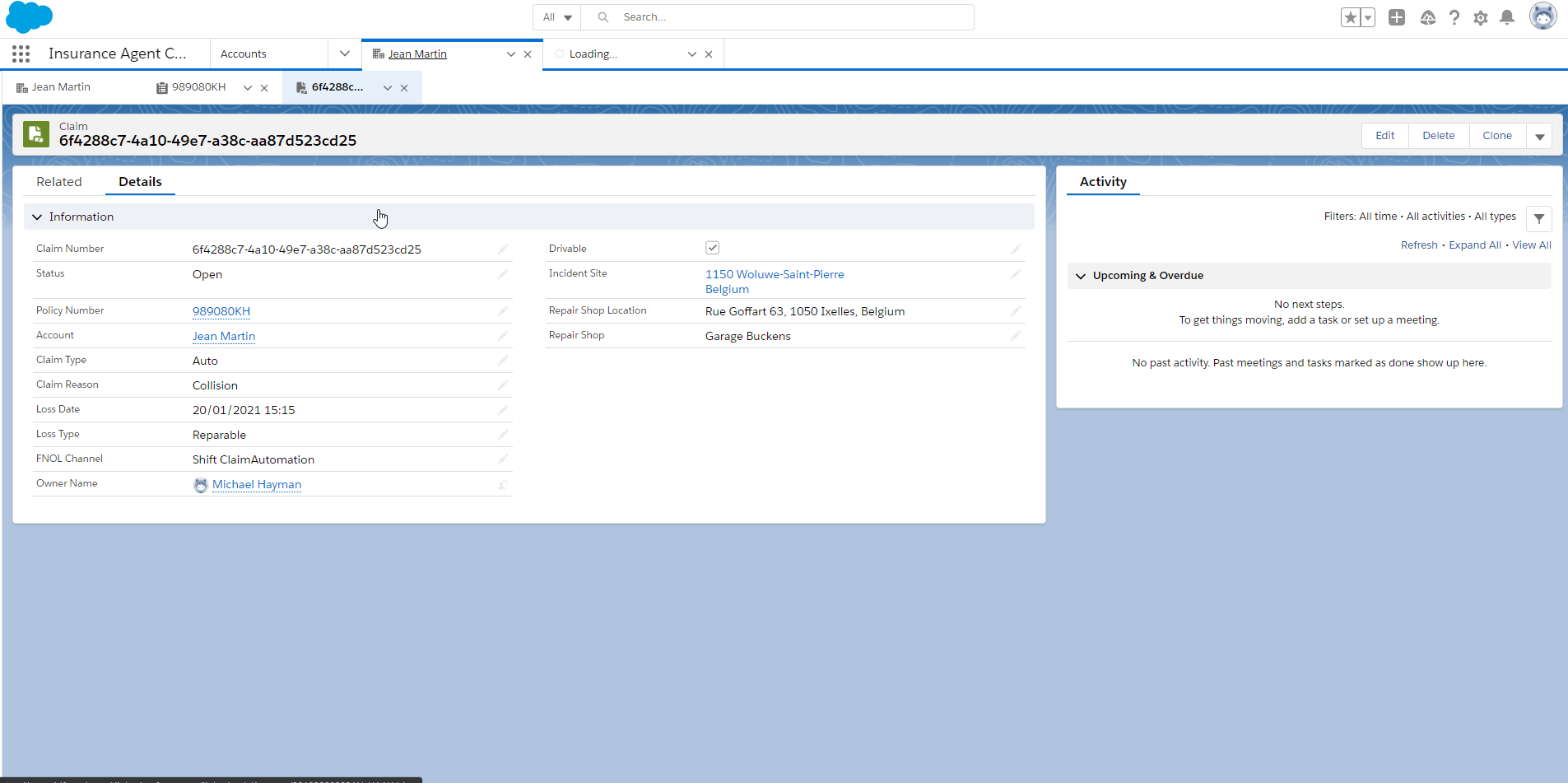Click the Delete button
This screenshot has height=783, width=1568.
[1438, 136]
